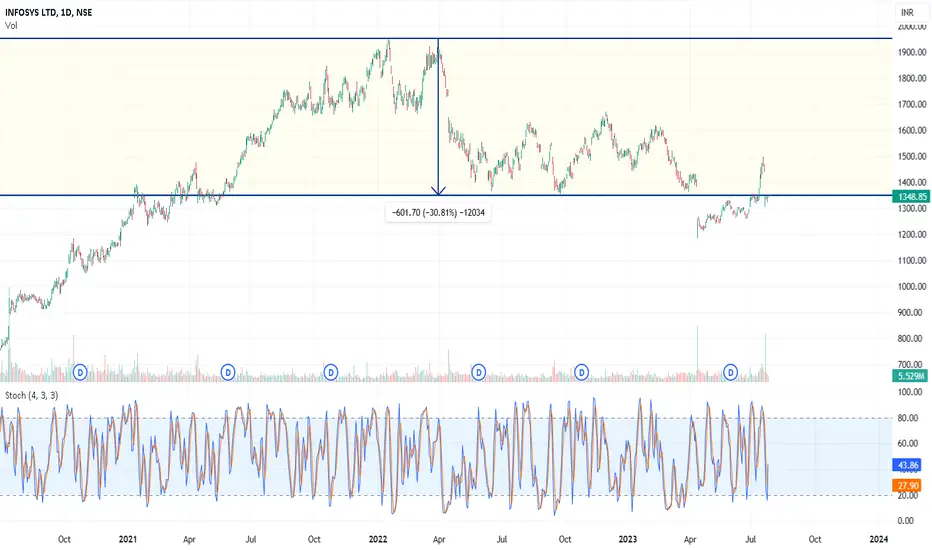This screenshot has height=550, width=932.
Task: Click the 1200.00 price axis label
Action: (912, 234)
